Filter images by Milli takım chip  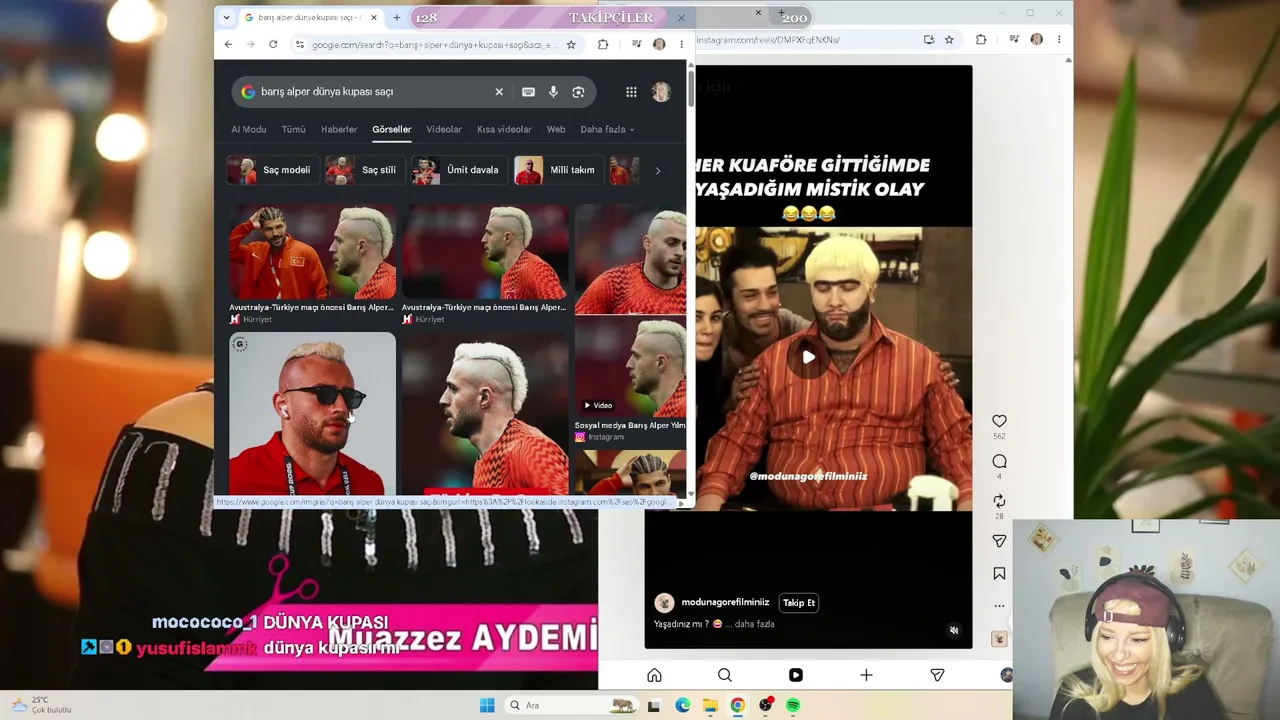(x=559, y=170)
